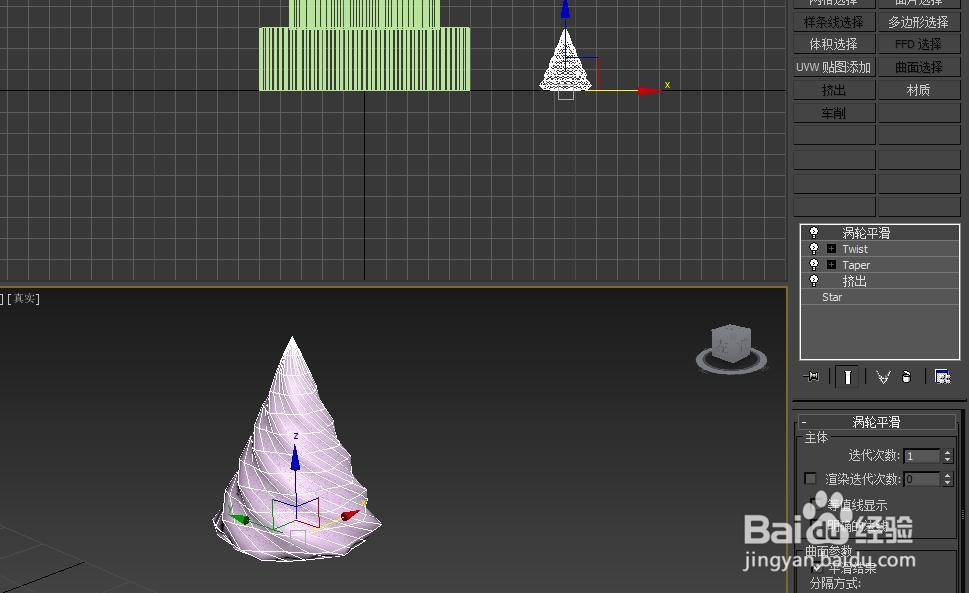Toggle the Taper modifier lightbulb
Image resolution: width=969 pixels, height=593 pixels.
point(814,264)
